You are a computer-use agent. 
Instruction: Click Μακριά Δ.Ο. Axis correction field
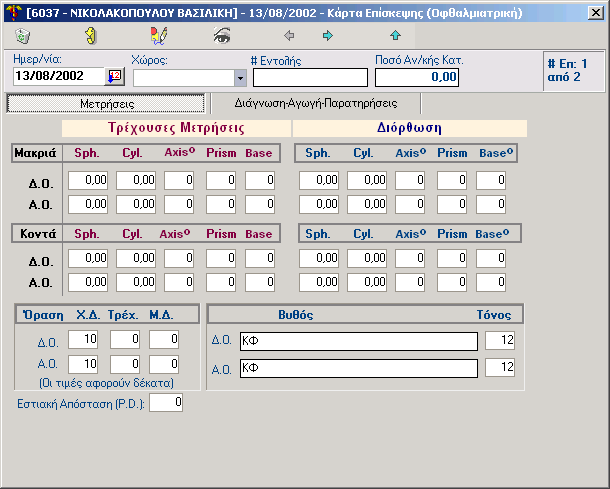coord(410,181)
